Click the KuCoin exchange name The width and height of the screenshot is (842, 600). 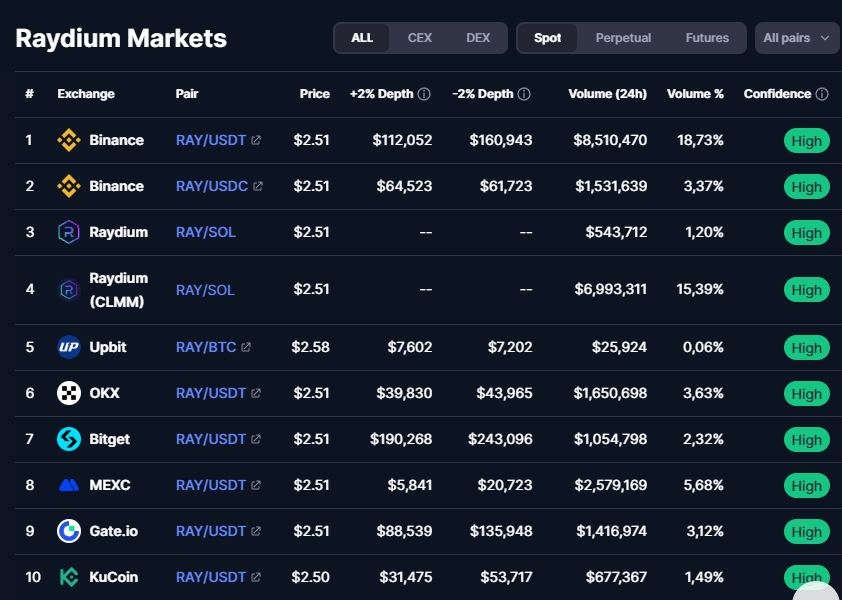pyautogui.click(x=113, y=577)
